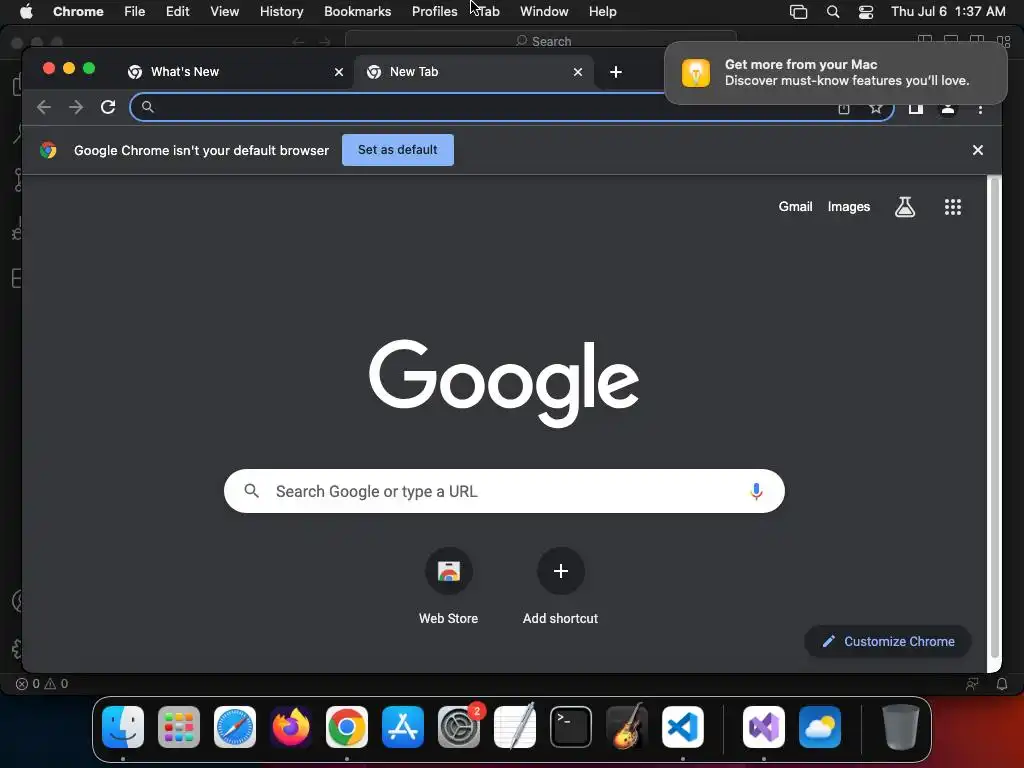This screenshot has height=768, width=1024.
Task: Open Control Center in menu bar
Action: tap(866, 12)
